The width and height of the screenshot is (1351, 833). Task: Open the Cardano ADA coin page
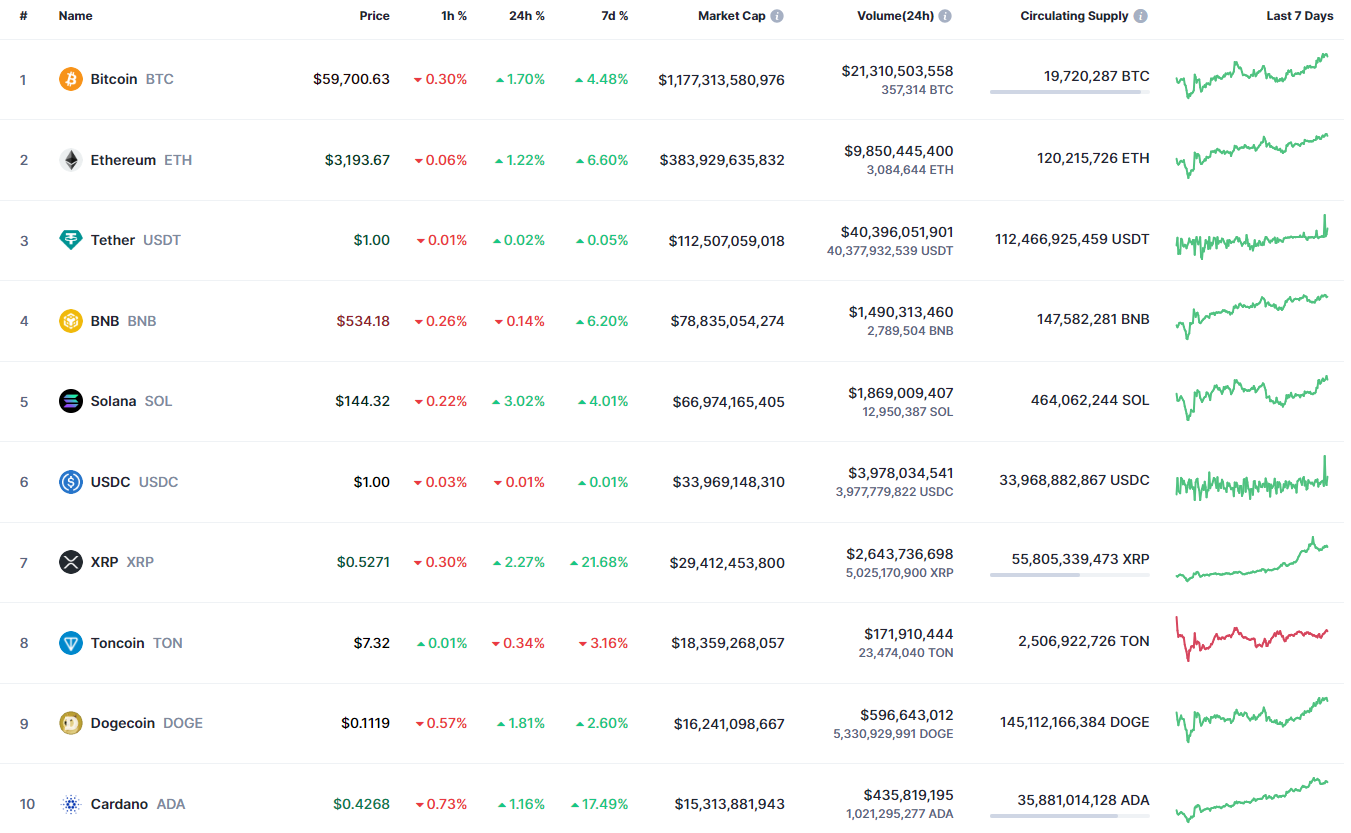point(119,804)
